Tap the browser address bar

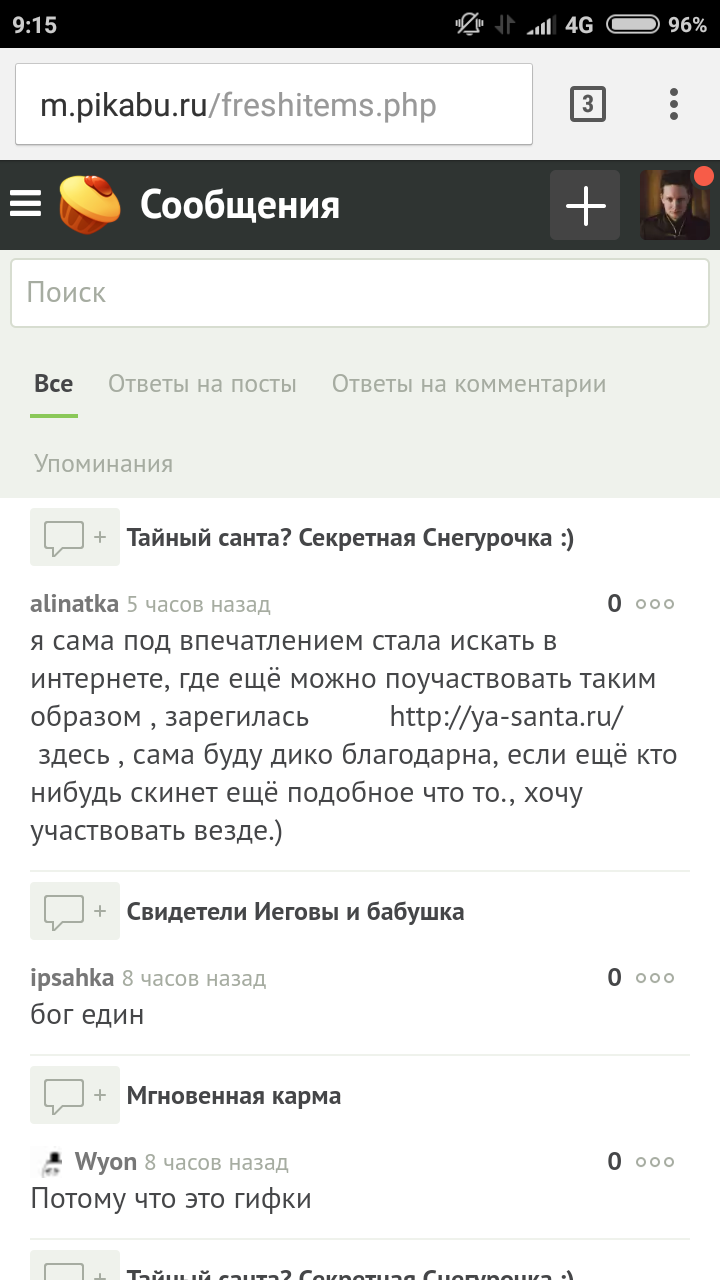click(274, 105)
